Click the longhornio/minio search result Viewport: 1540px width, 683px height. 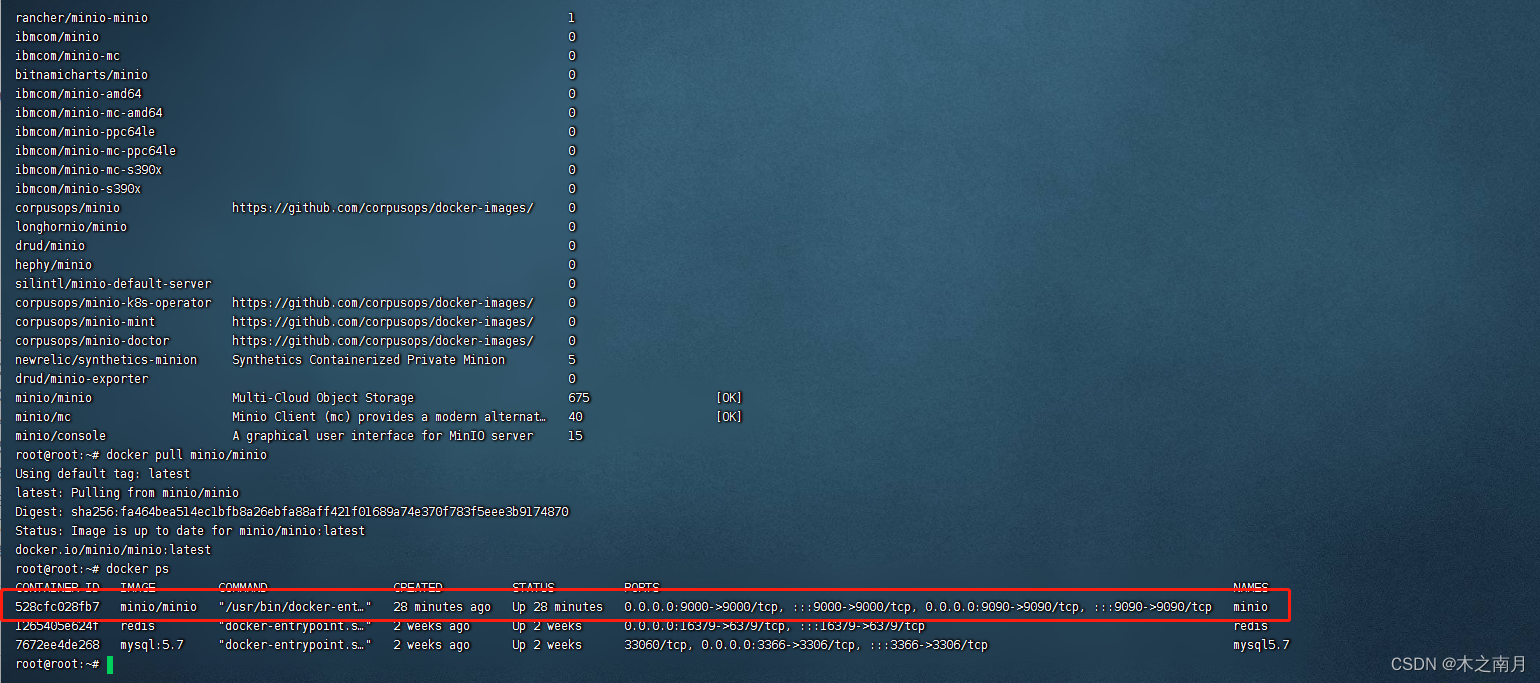(71, 227)
